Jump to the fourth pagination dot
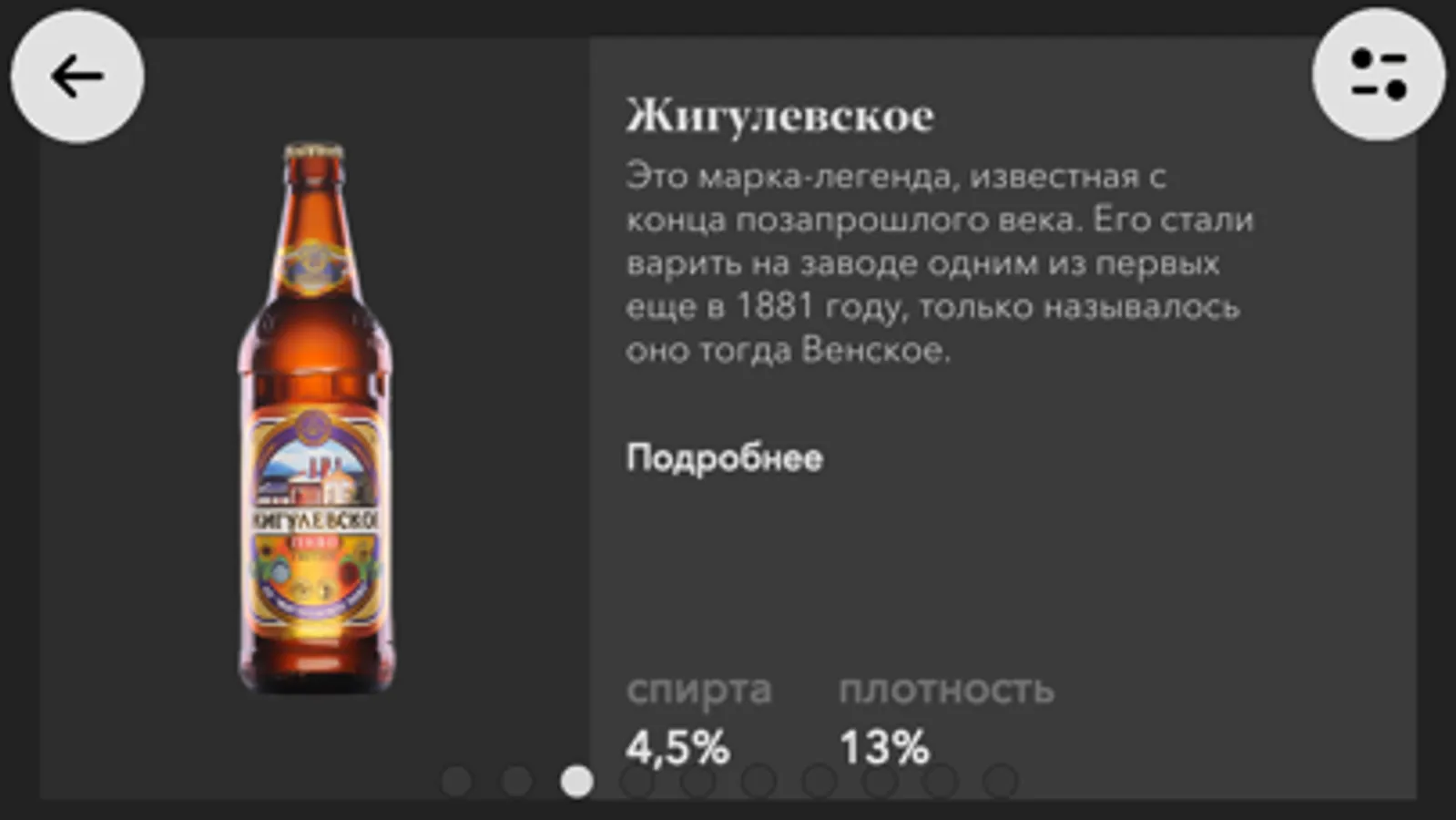The height and width of the screenshot is (820, 1456). point(637,781)
